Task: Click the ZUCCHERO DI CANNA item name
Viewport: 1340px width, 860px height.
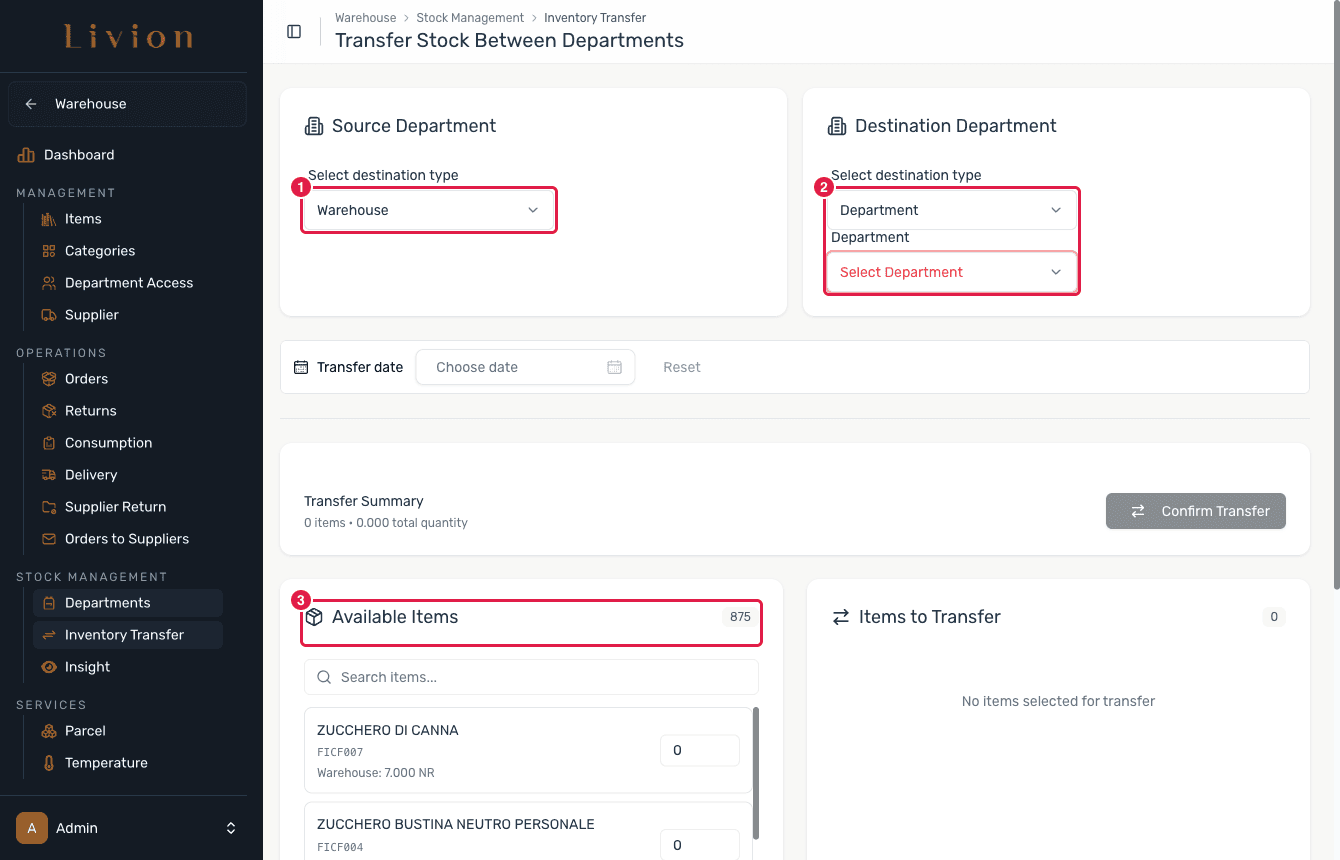Action: (x=388, y=730)
